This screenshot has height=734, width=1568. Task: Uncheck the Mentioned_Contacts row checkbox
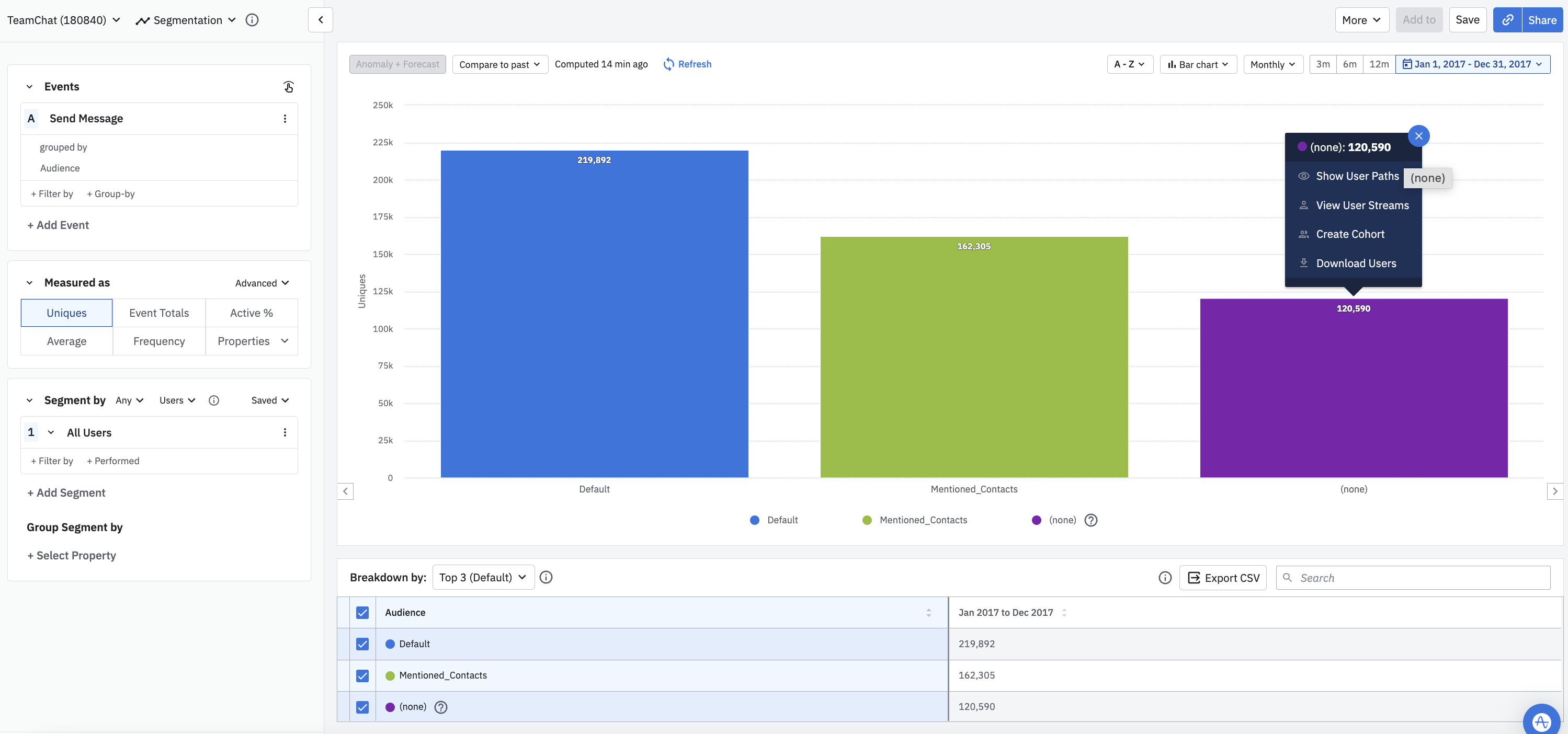coord(362,675)
